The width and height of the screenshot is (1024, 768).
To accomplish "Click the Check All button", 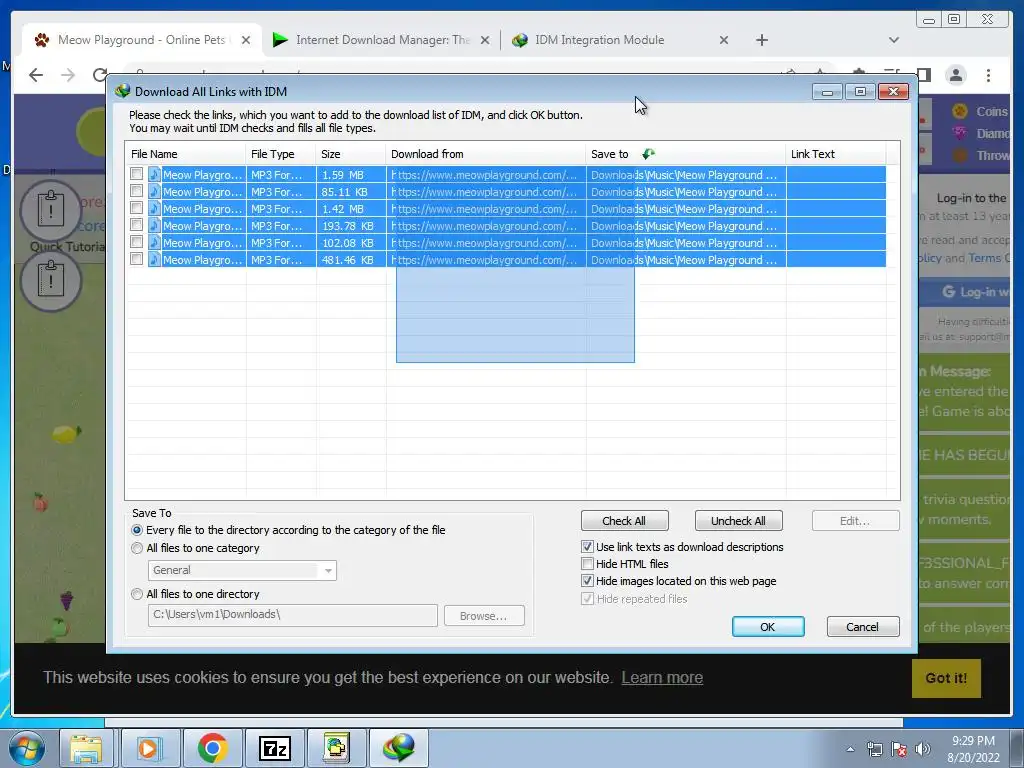I will click(x=624, y=520).
